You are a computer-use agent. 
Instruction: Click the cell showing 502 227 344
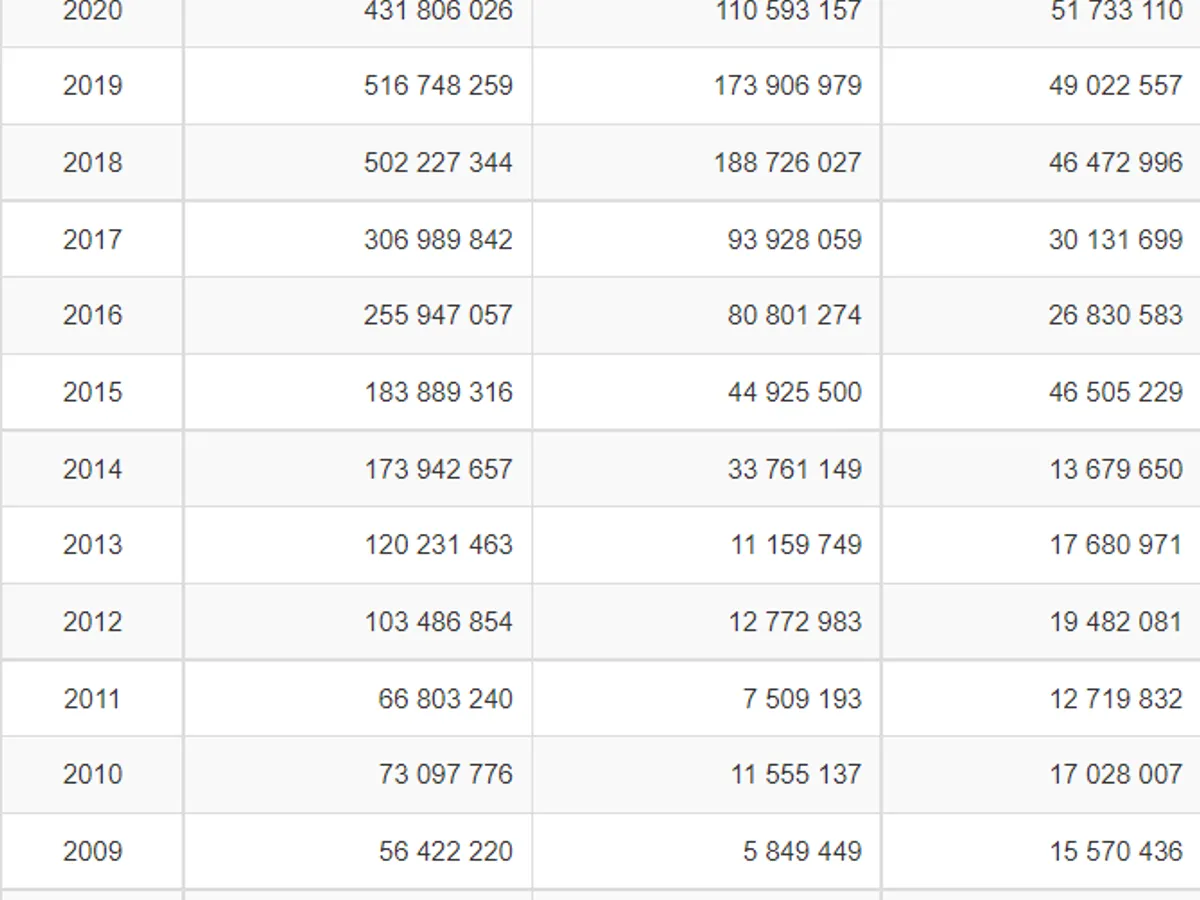click(438, 163)
